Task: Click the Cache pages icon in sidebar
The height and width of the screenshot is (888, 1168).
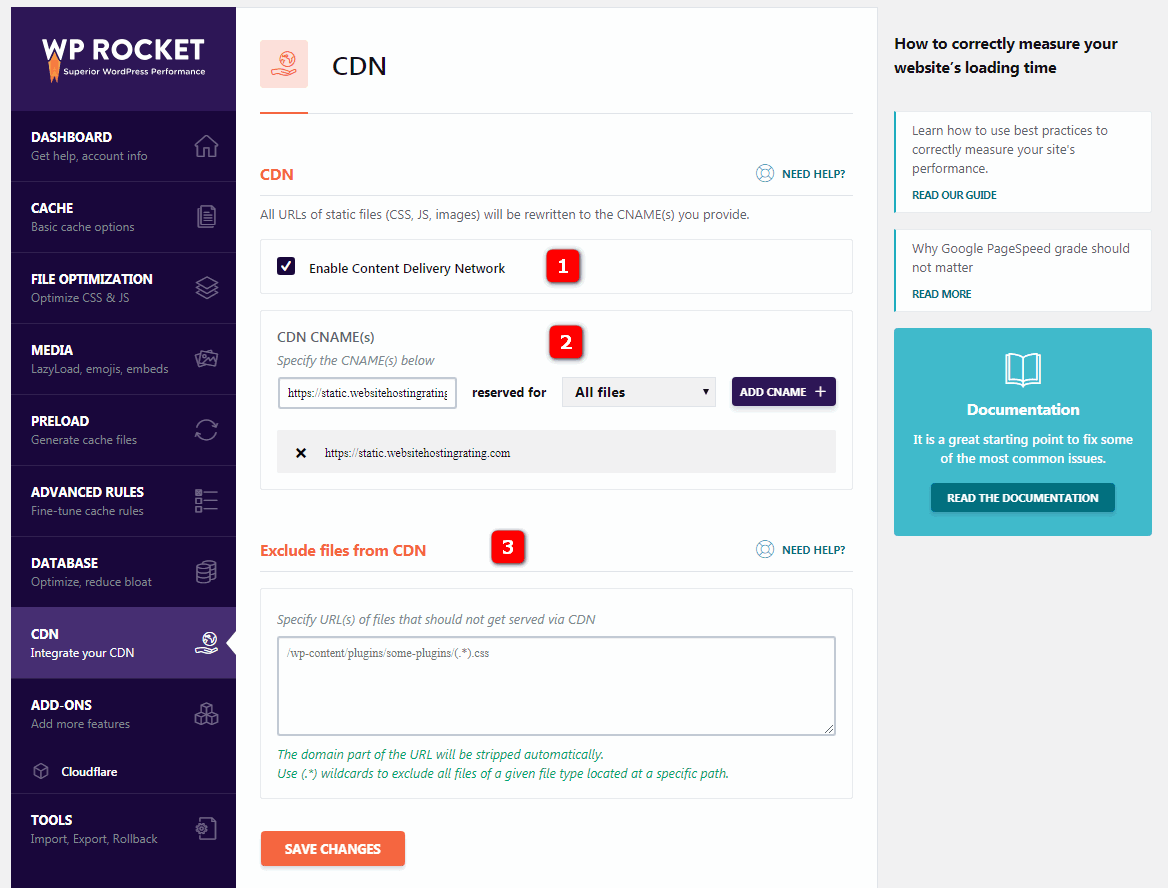Action: coord(206,217)
